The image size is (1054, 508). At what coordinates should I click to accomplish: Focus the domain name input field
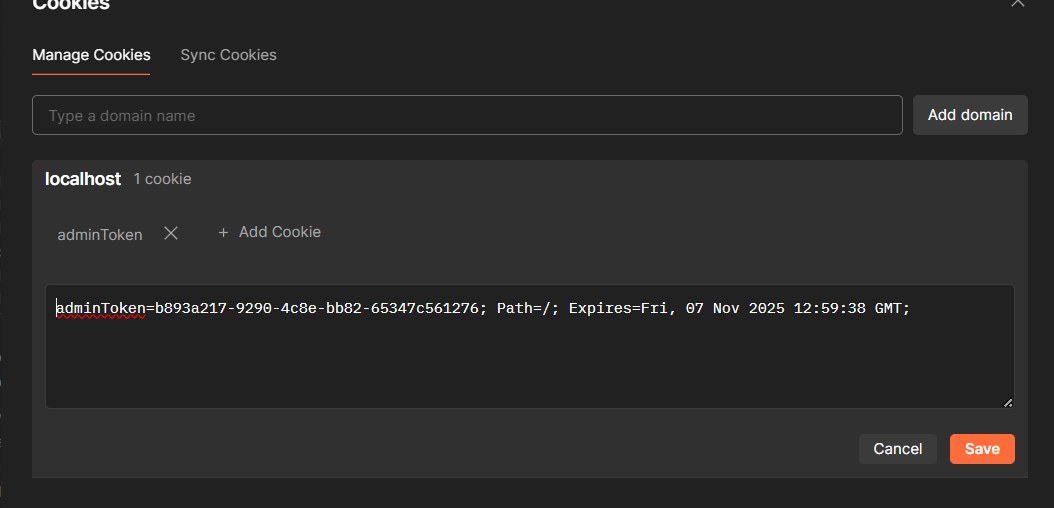[467, 115]
